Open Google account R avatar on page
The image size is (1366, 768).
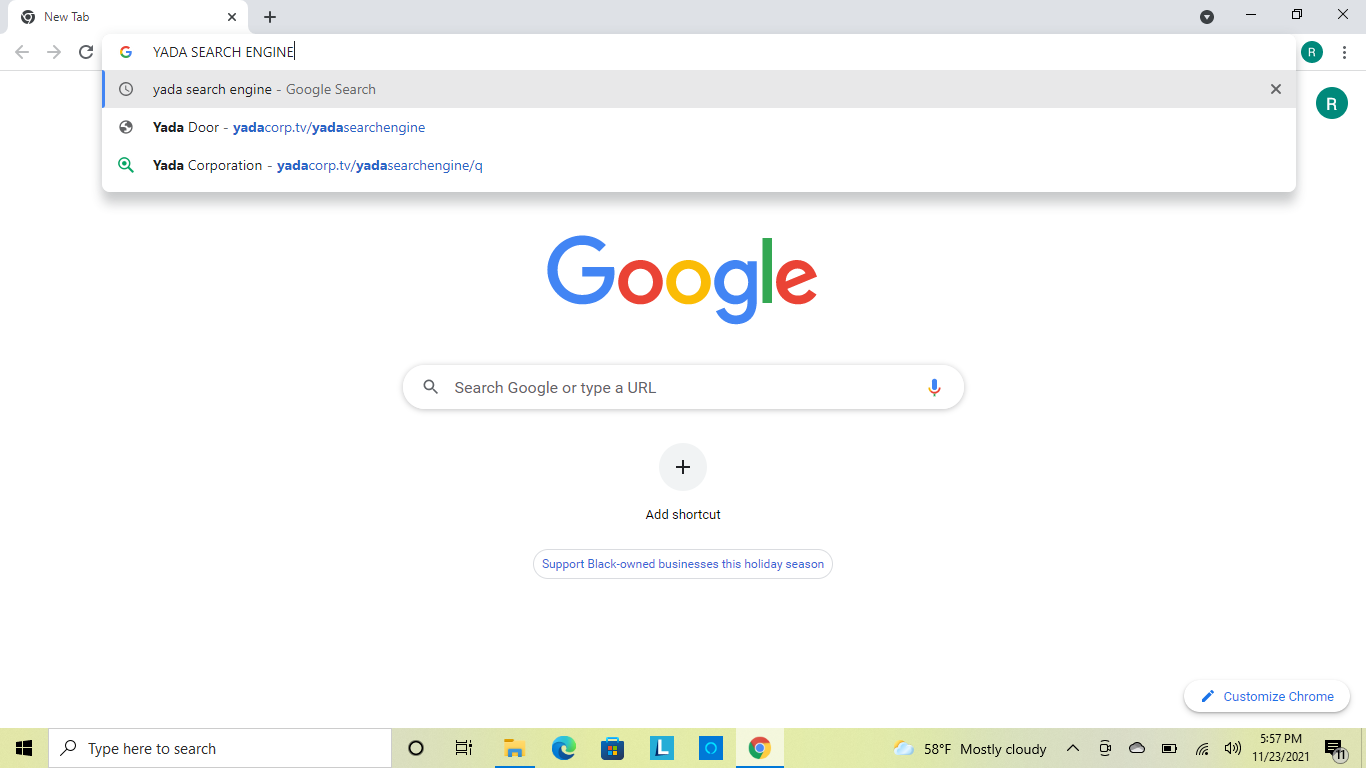point(1332,102)
